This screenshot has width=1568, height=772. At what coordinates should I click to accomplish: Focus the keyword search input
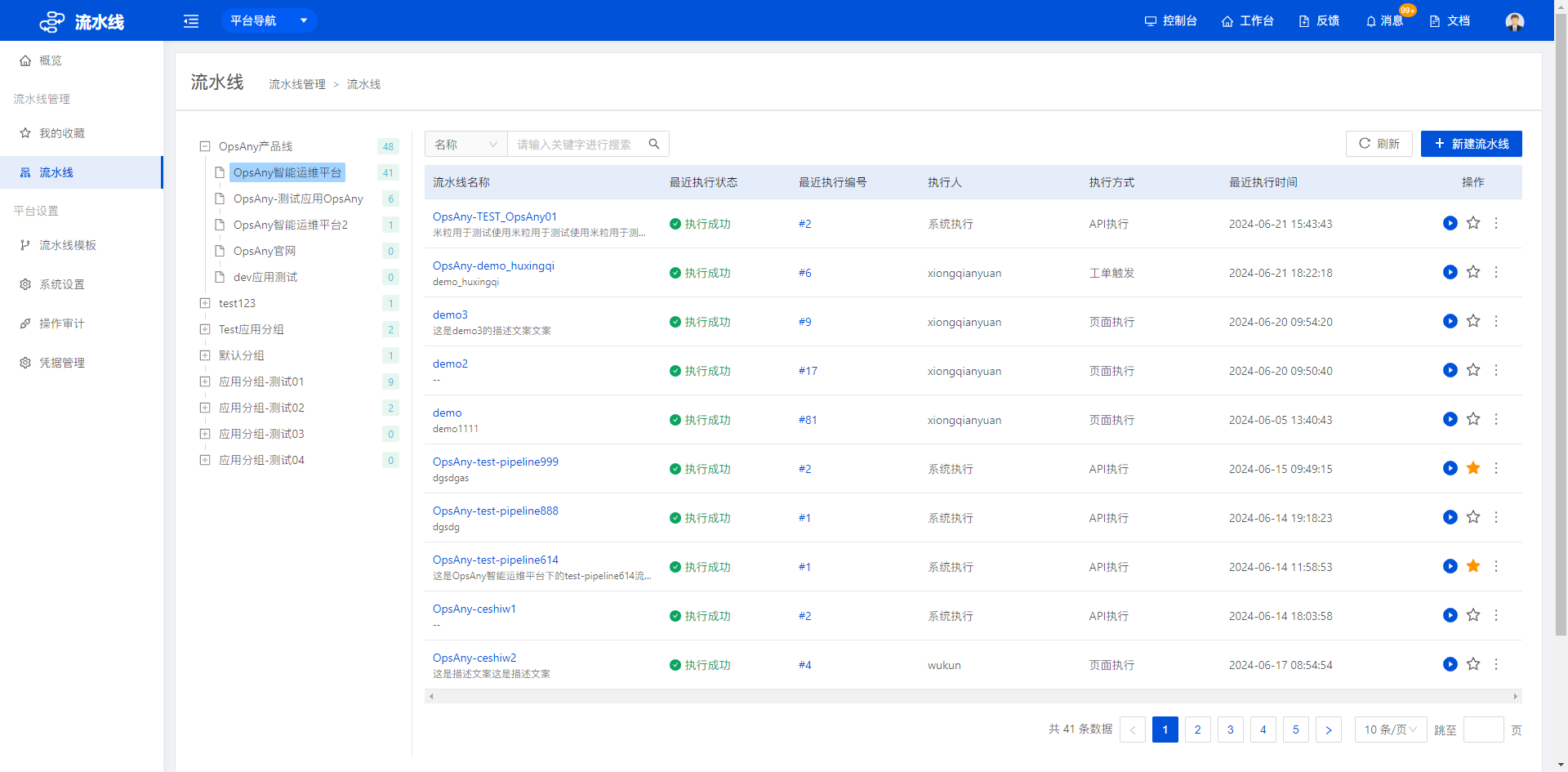[x=574, y=144]
